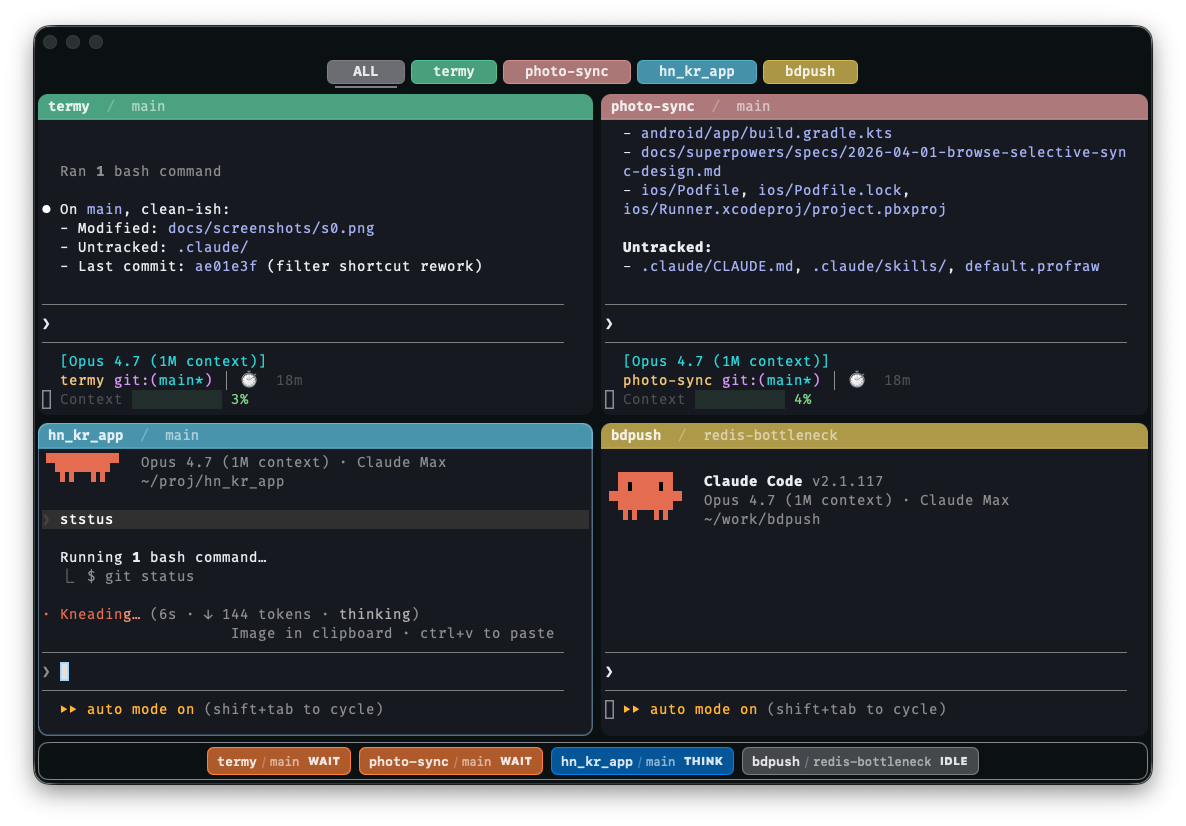Viewport: 1186px width, 826px height.
Task: Click '$ git status' command text
Action: pos(141,576)
